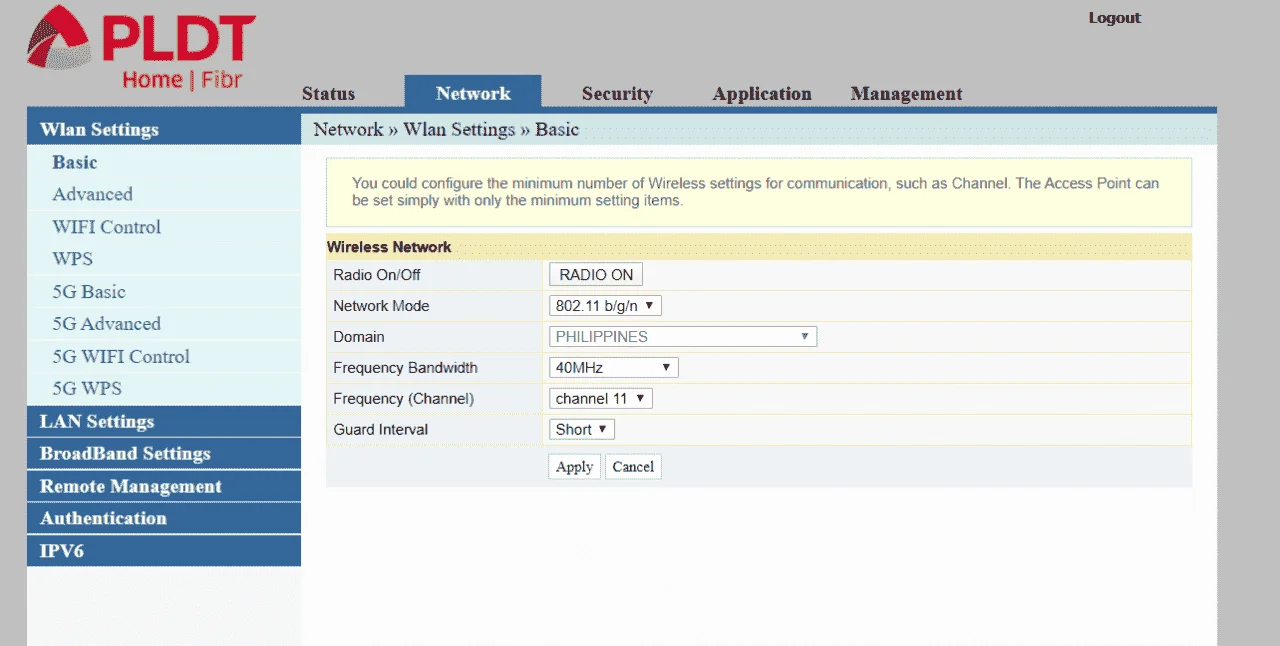The image size is (1280, 646).
Task: Open the Status tab
Action: (328, 93)
